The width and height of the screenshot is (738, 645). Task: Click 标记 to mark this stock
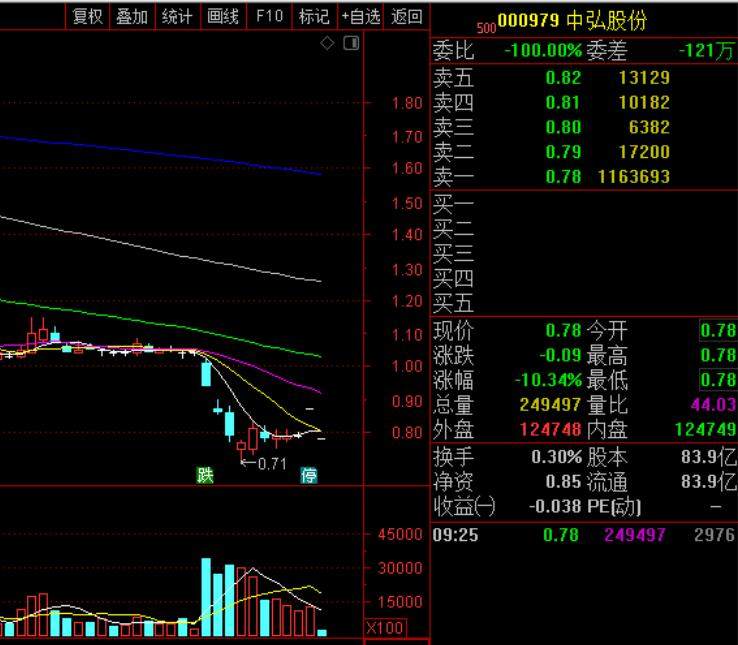(314, 16)
